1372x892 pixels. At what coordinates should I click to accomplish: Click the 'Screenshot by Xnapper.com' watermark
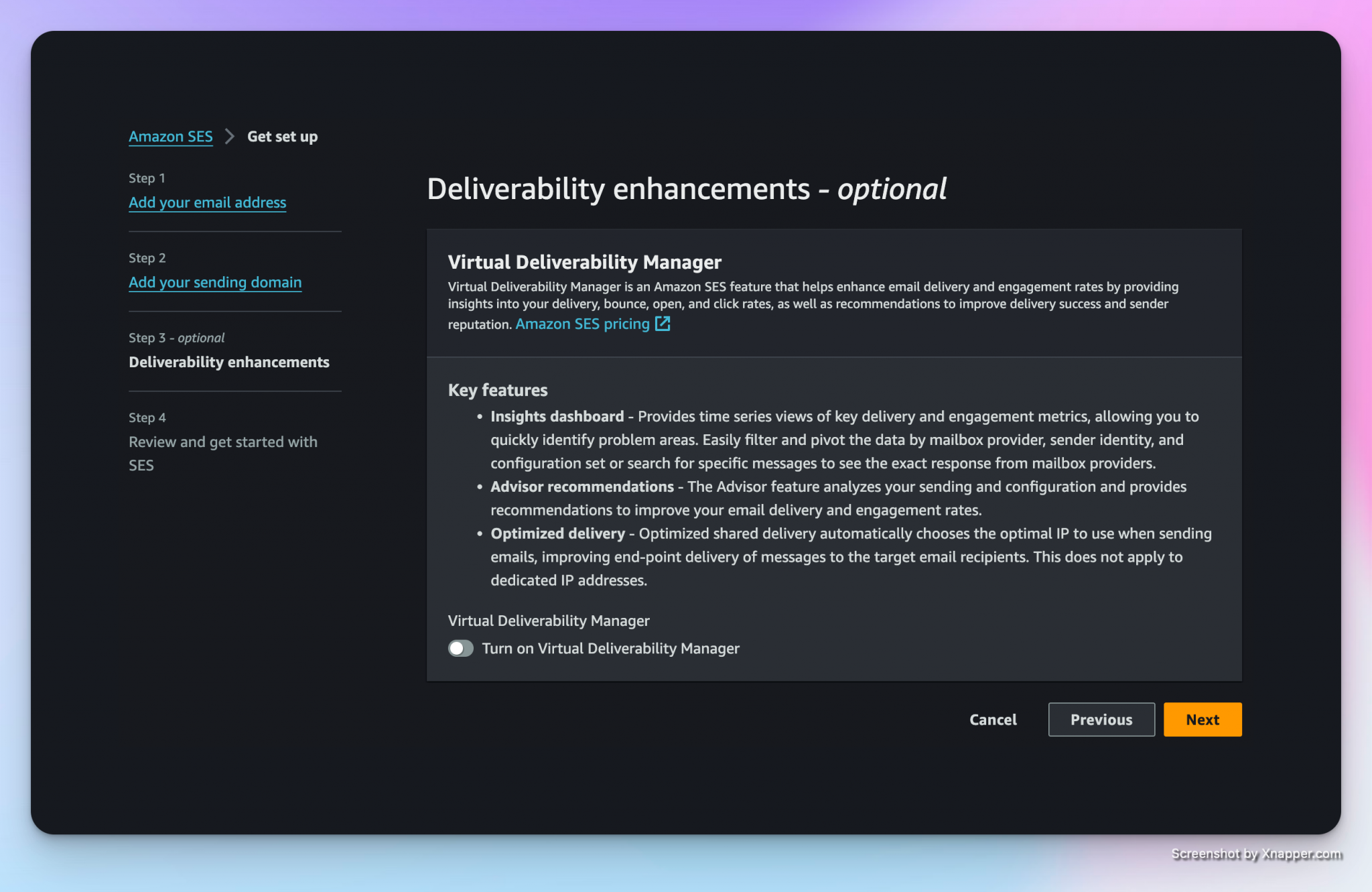click(1255, 853)
